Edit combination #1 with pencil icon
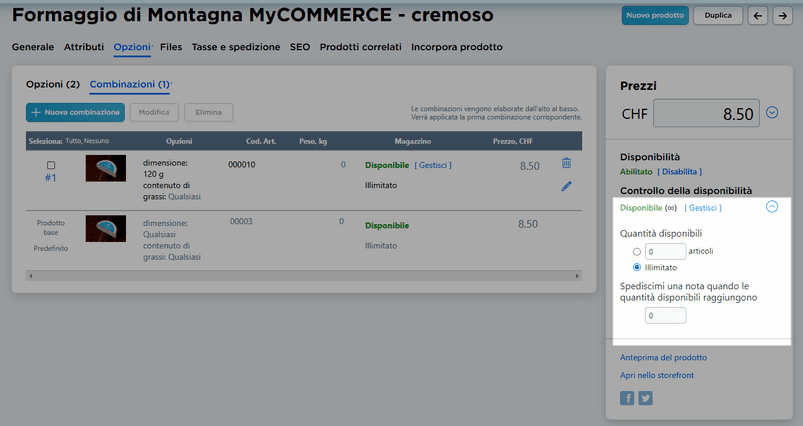Screen dimensions: 803x426 (566, 186)
